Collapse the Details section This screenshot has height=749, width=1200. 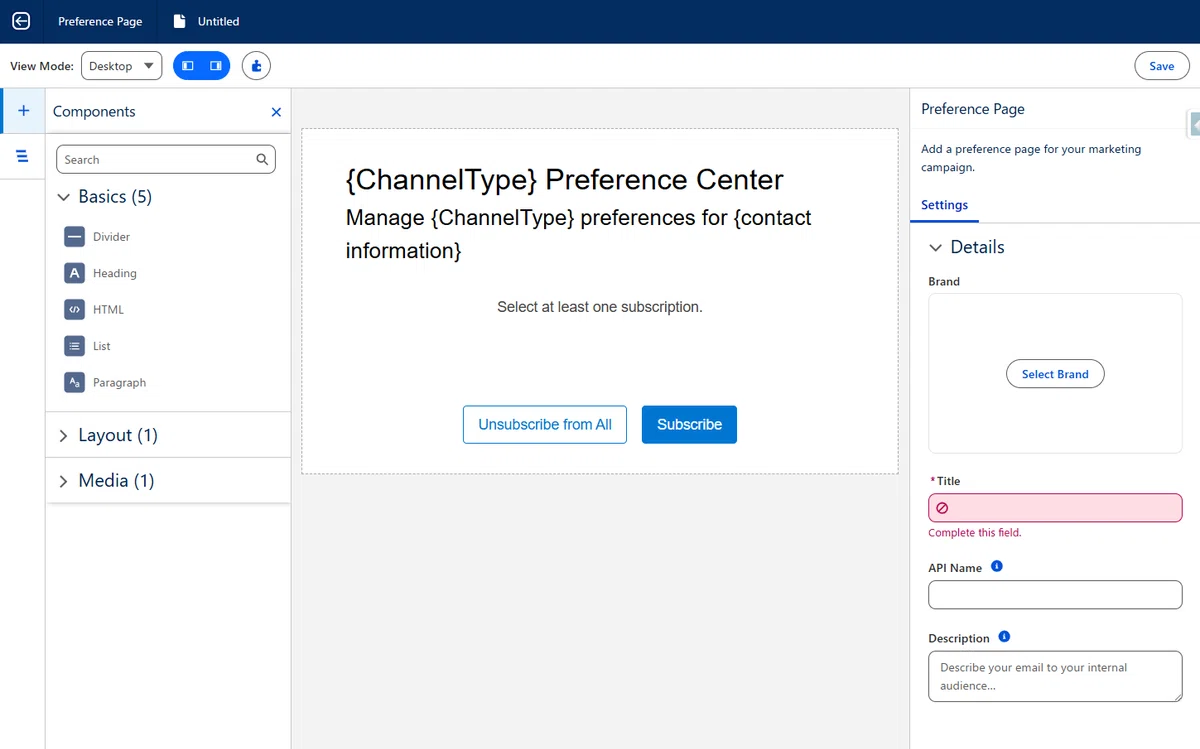[966, 247]
